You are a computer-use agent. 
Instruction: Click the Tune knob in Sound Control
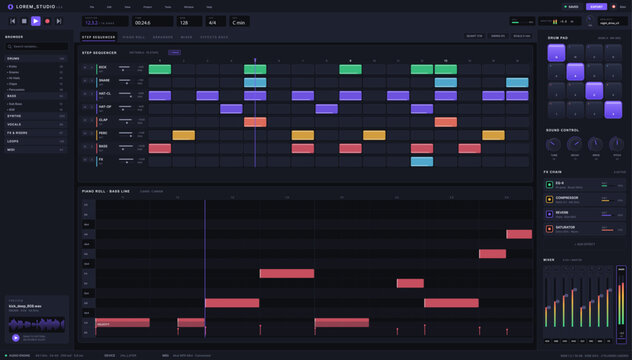[554, 144]
